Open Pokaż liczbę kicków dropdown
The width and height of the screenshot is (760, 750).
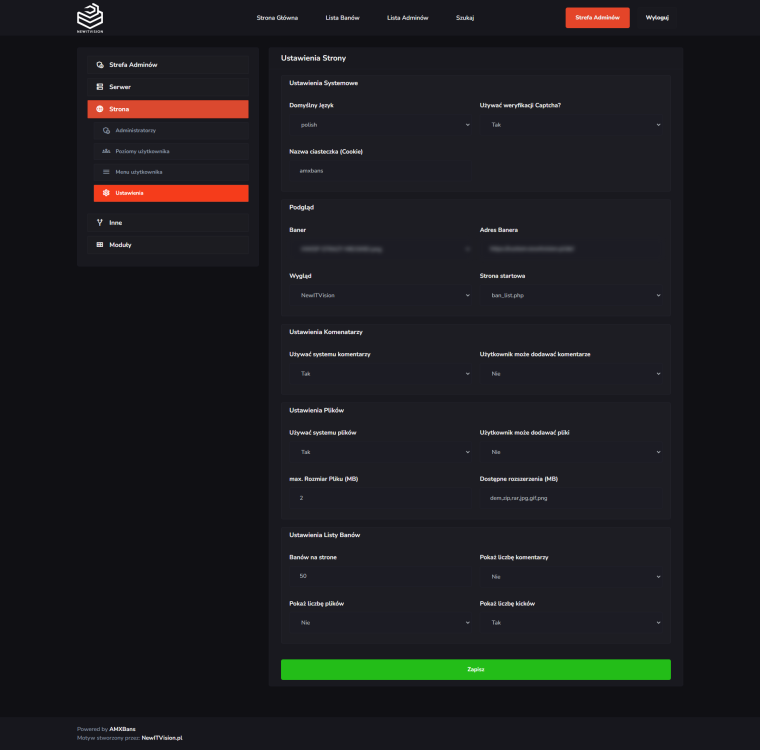[571, 623]
